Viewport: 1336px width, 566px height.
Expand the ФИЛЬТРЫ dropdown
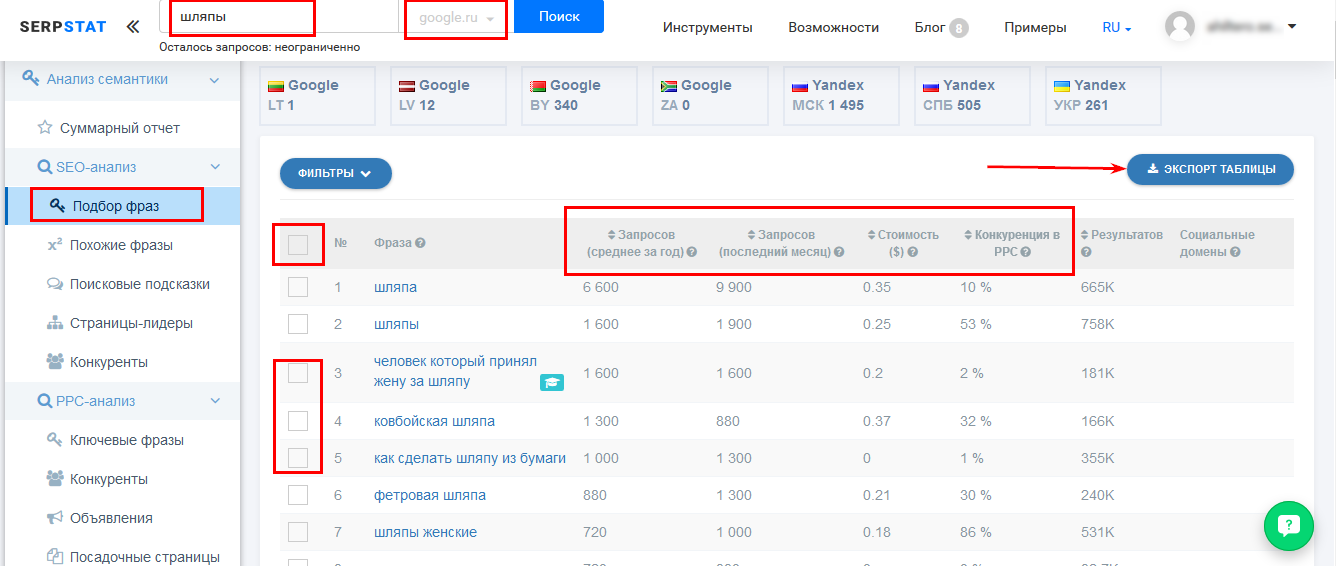click(x=335, y=173)
